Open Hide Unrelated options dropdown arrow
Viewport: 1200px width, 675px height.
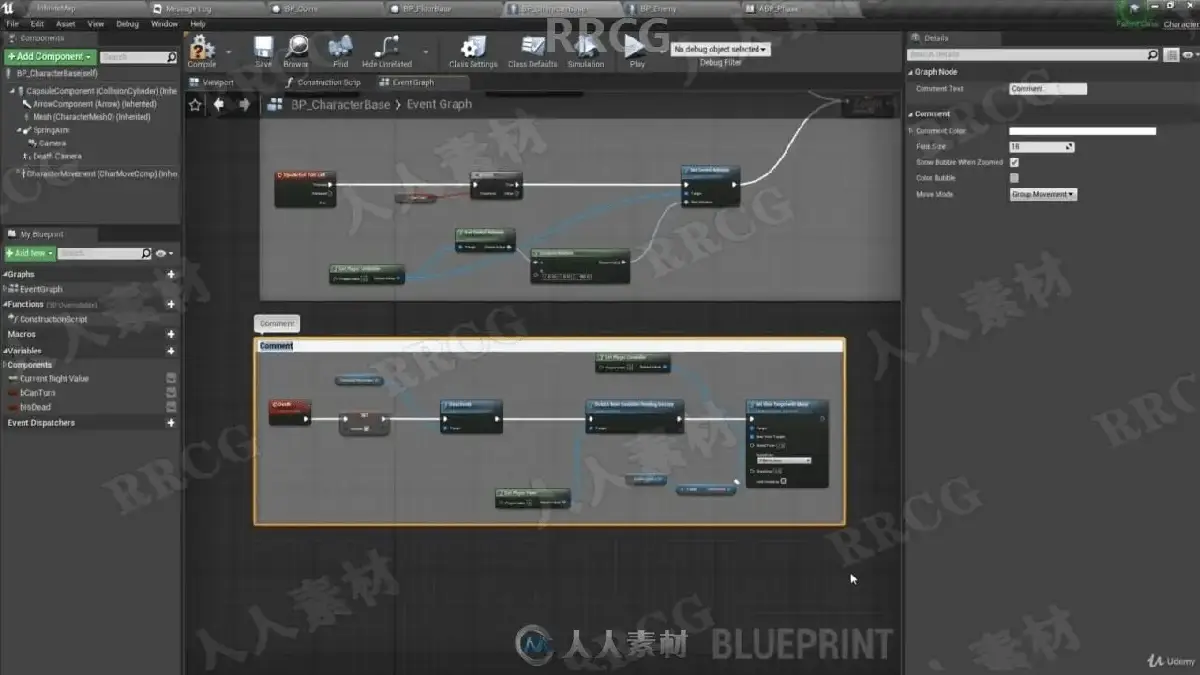tap(427, 51)
